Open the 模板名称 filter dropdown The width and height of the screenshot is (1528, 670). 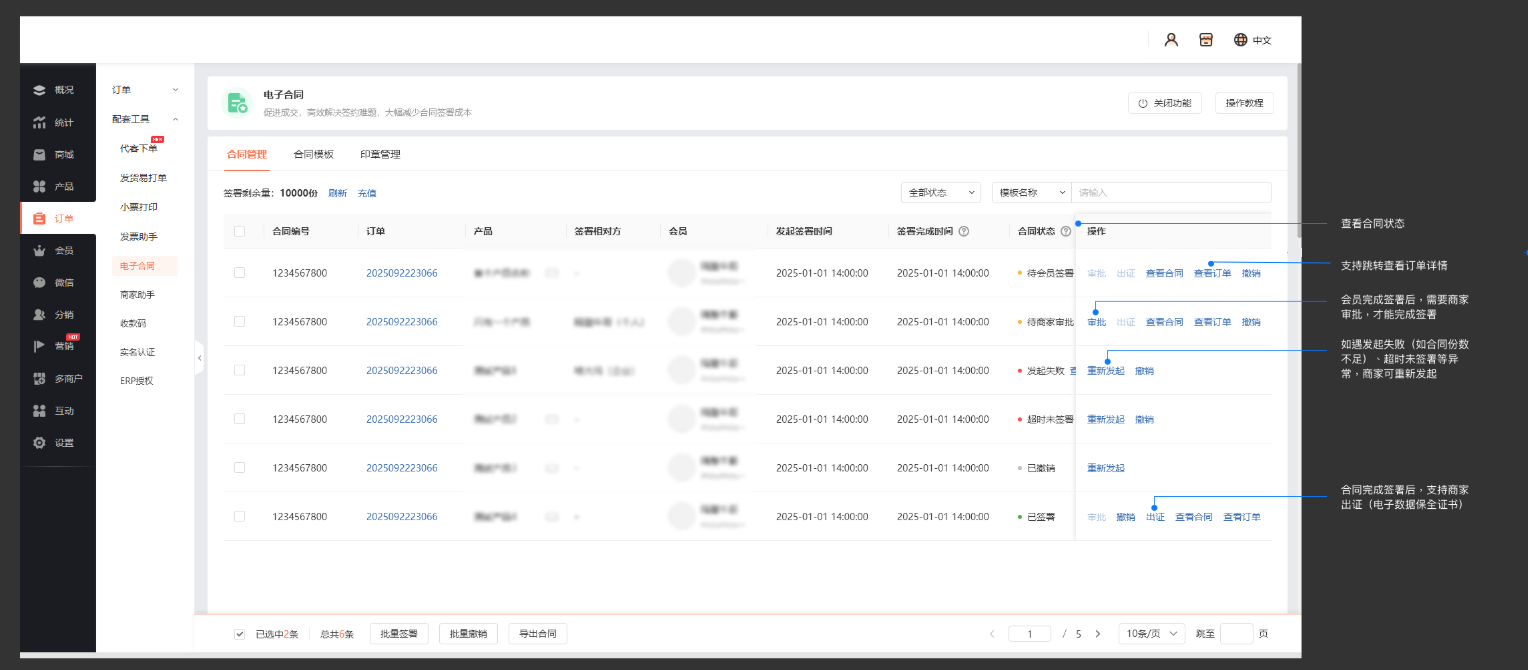coord(1030,192)
